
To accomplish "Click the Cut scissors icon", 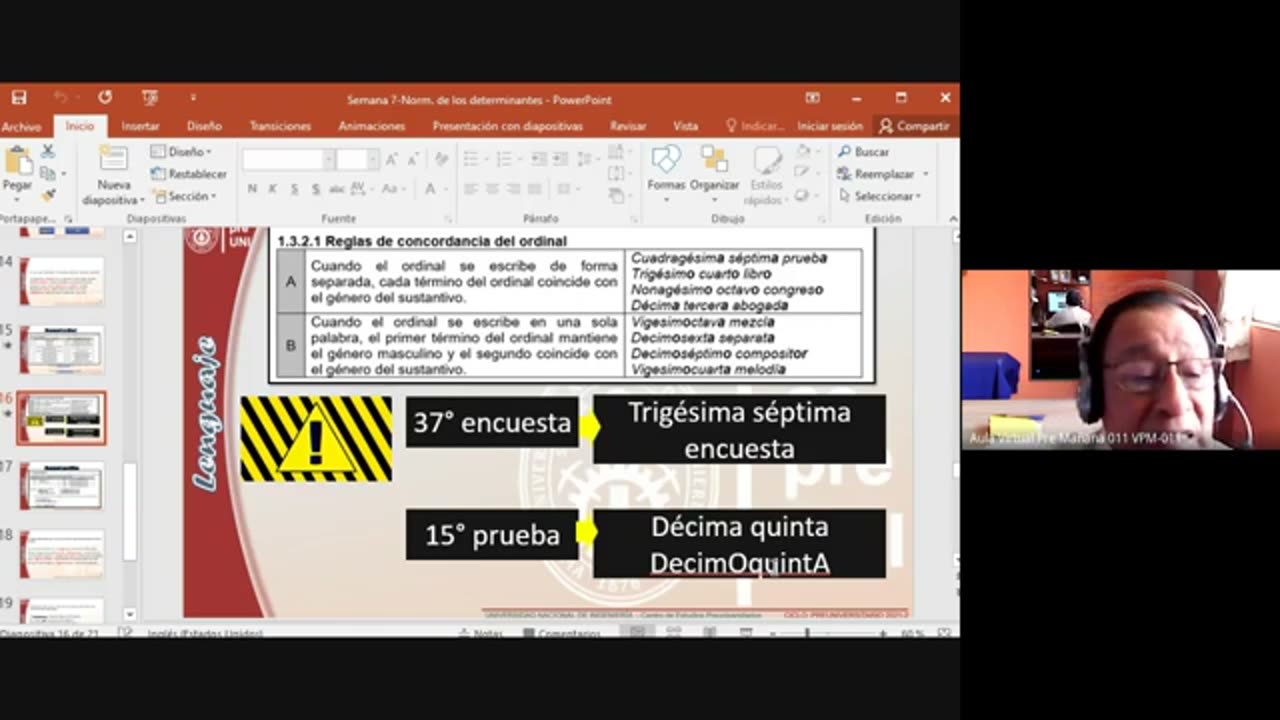I will pyautogui.click(x=47, y=152).
